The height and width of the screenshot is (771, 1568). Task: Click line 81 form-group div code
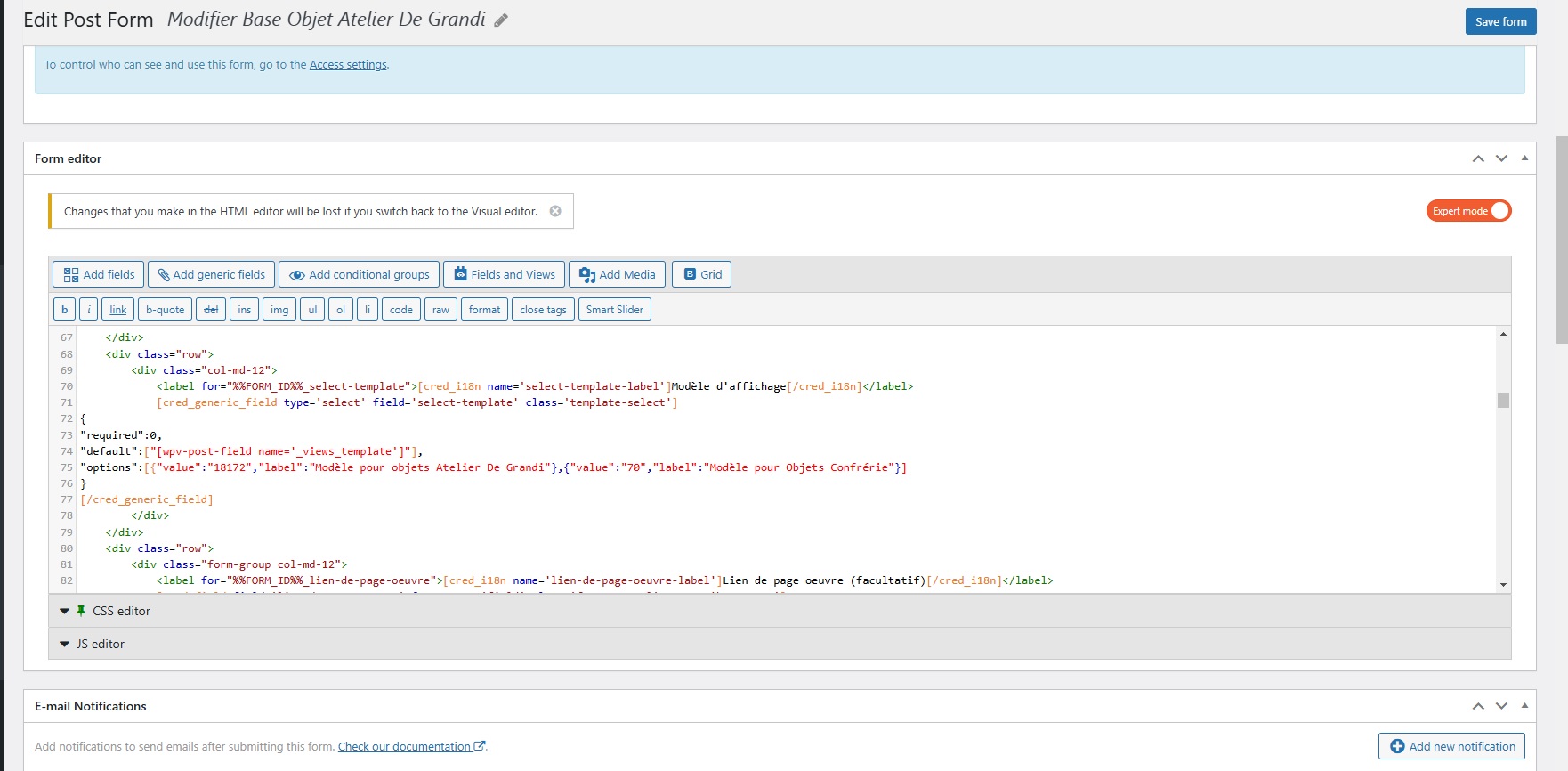click(239, 564)
